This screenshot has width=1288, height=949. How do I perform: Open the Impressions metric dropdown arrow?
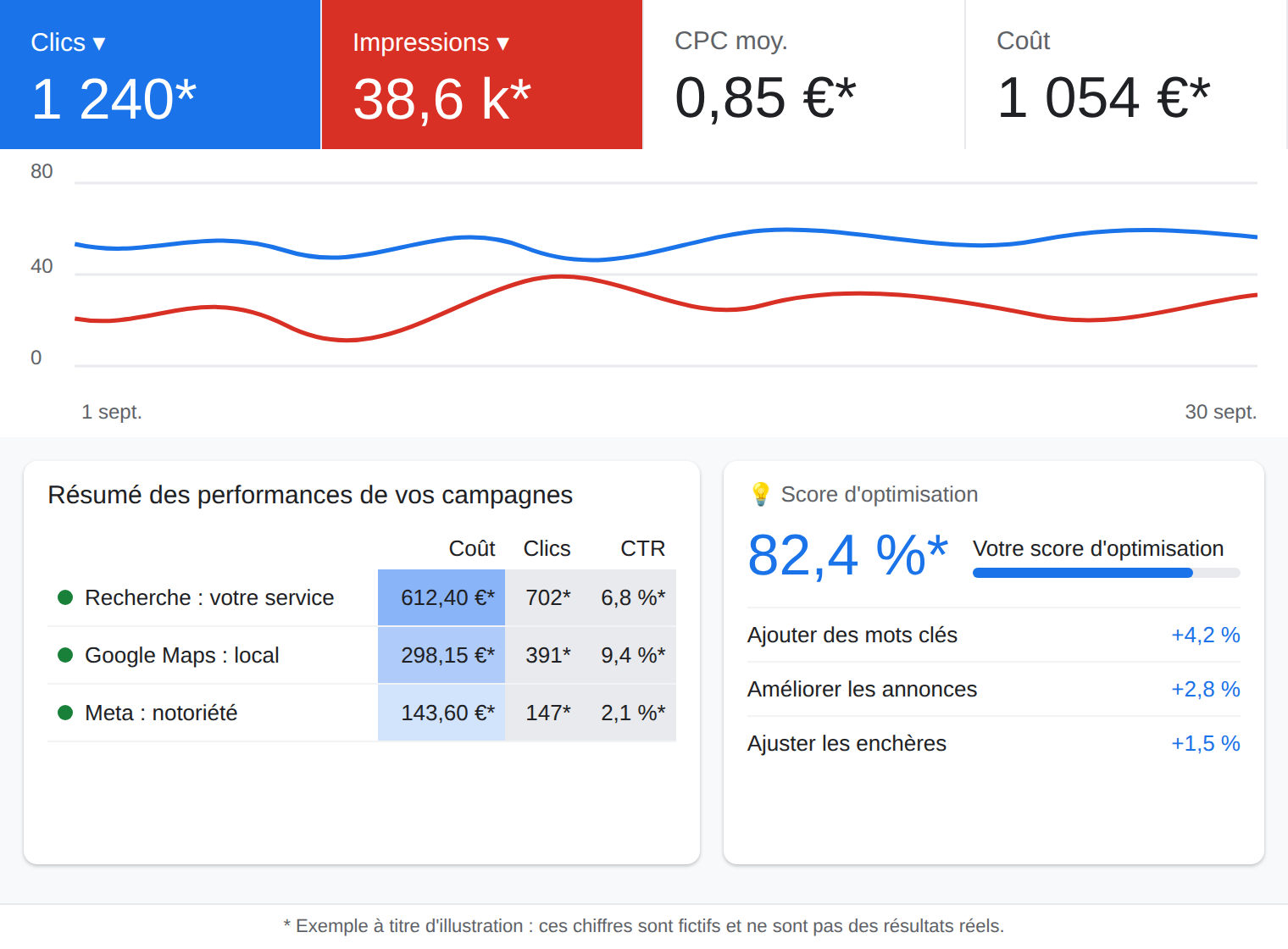pos(503,43)
